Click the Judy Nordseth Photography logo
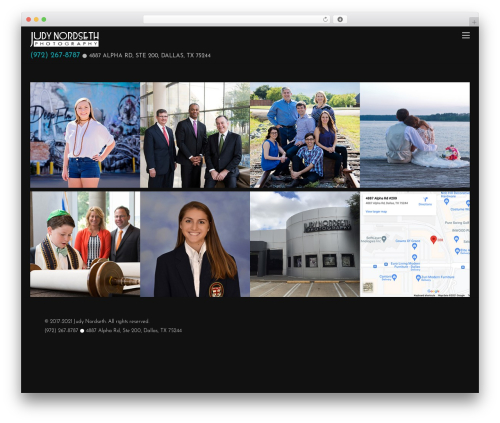 pyautogui.click(x=65, y=39)
